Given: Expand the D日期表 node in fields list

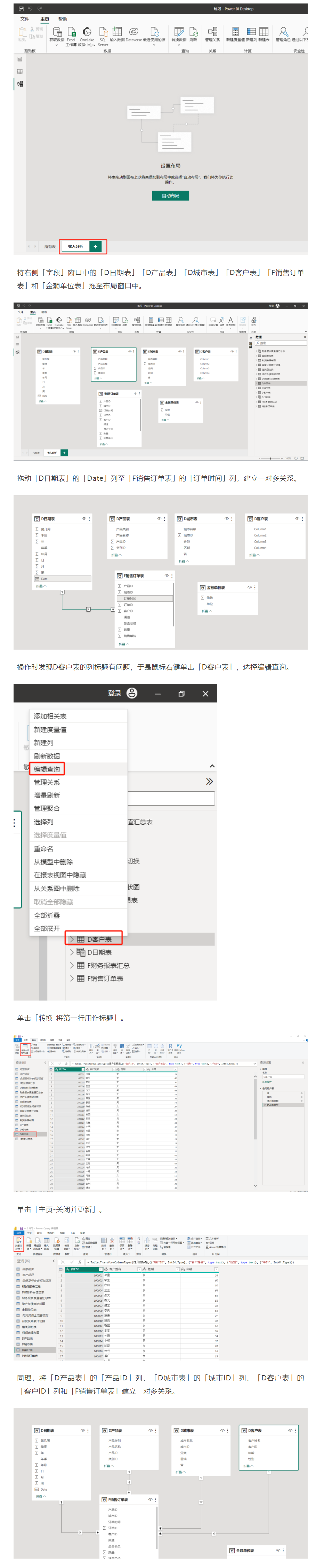Looking at the screenshot, I should click(x=72, y=952).
